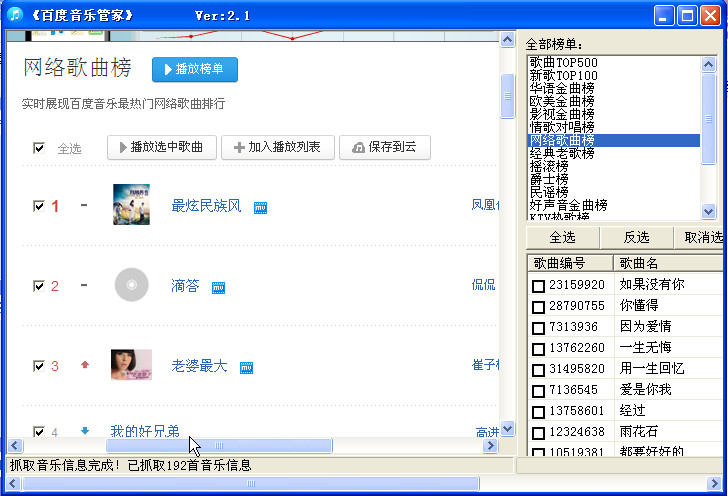Click 加入播放列表 button
The height and width of the screenshot is (496, 728).
(278, 147)
